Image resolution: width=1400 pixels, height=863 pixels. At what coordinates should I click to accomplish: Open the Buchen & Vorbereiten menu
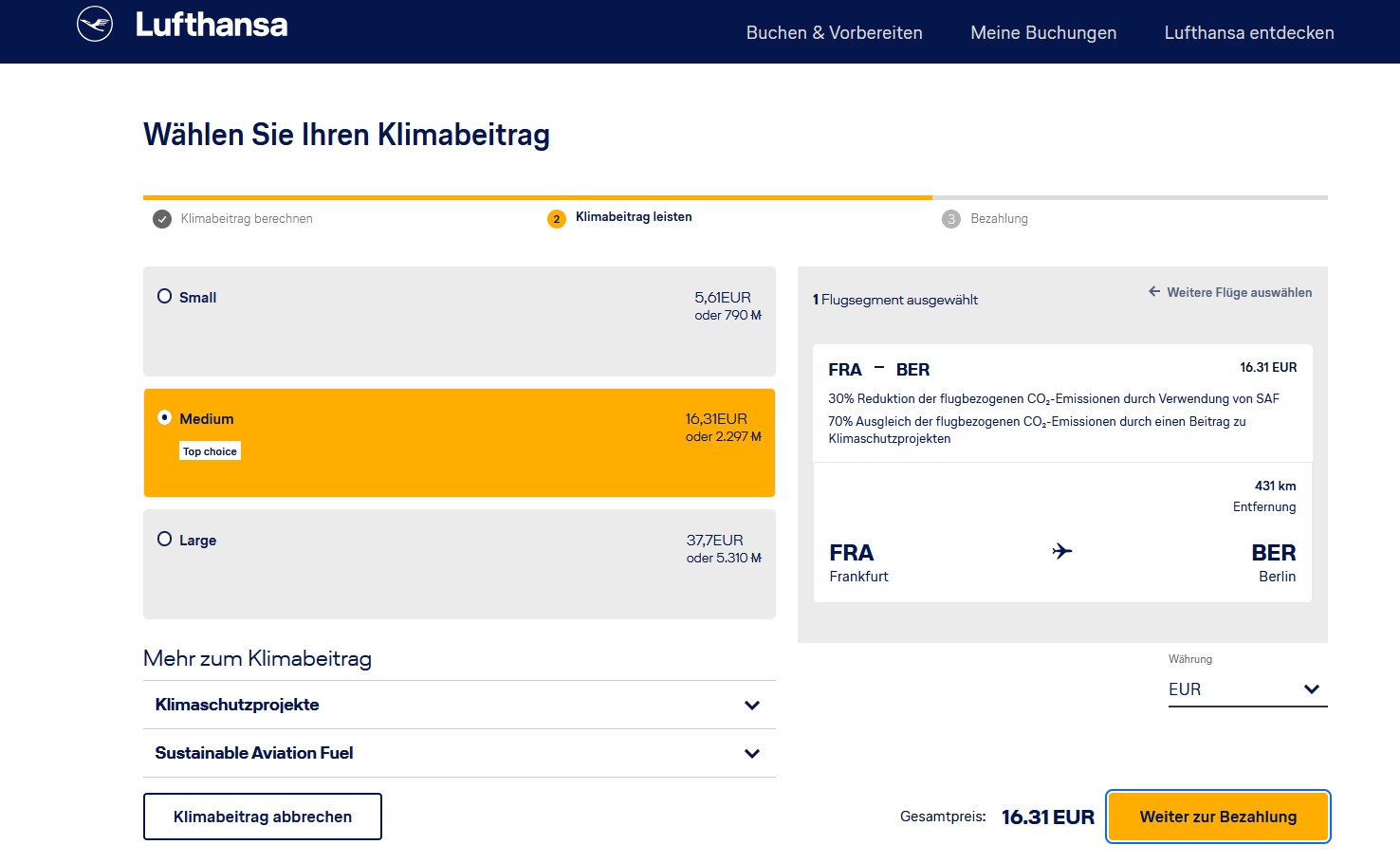click(834, 33)
